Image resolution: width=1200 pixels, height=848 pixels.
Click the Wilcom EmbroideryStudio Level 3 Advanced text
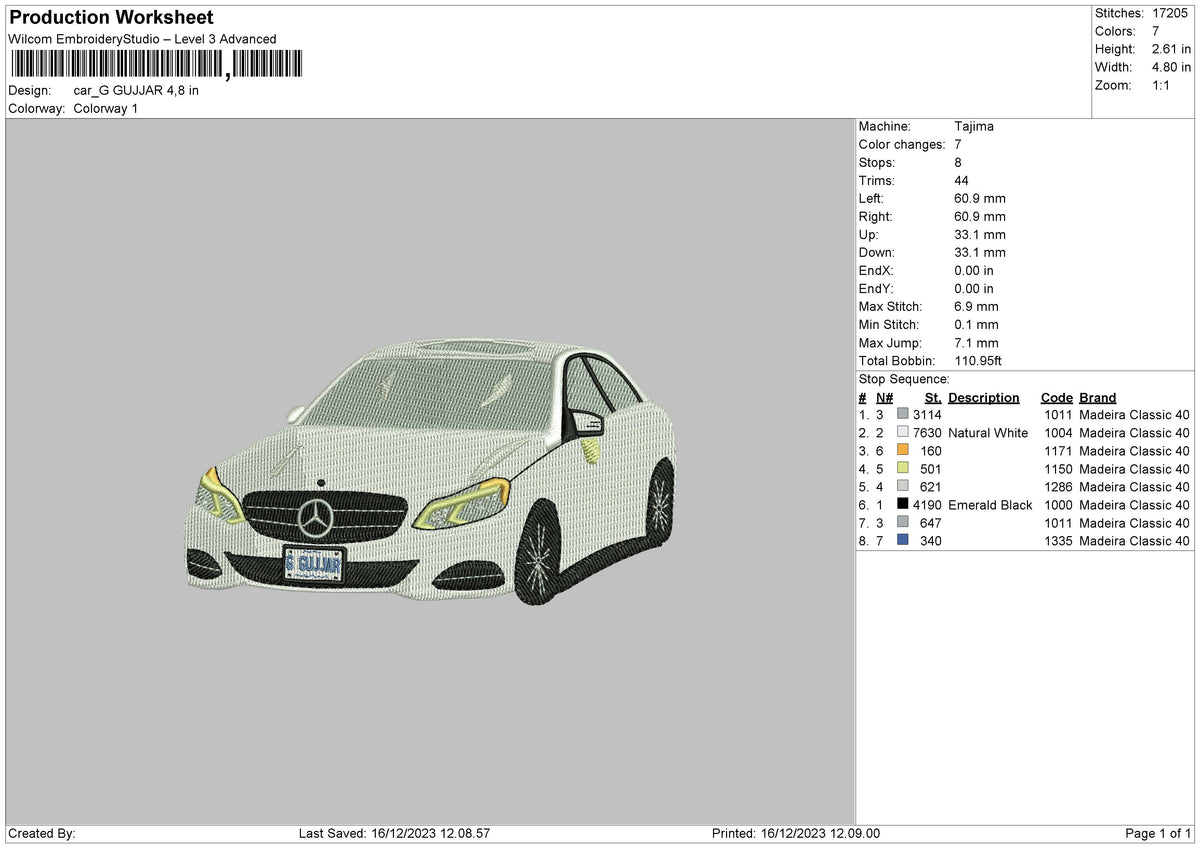[142, 39]
